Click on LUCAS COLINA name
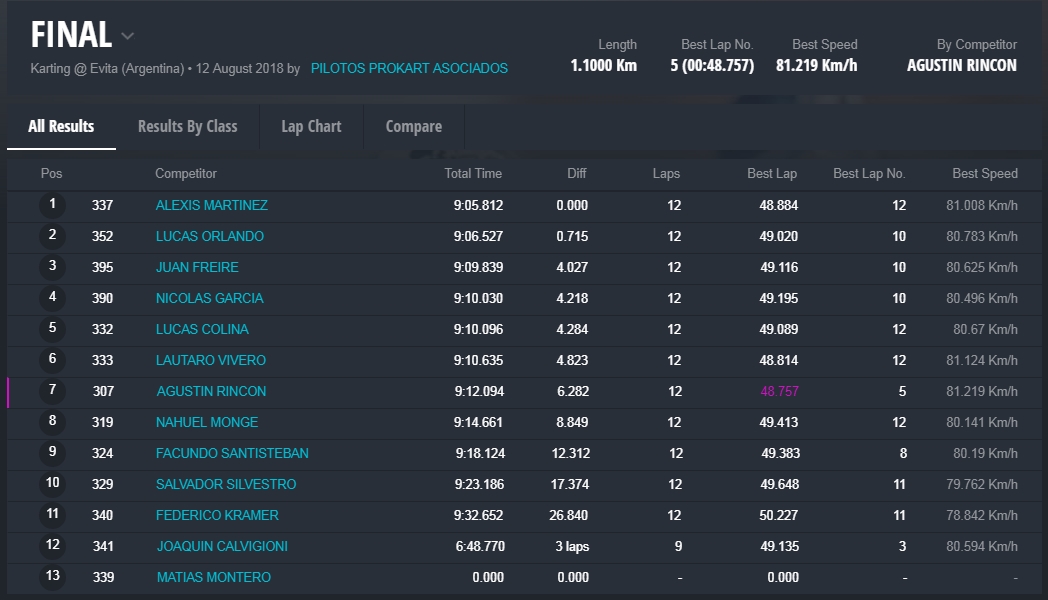Viewport: 1048px width, 600px height. pos(202,330)
